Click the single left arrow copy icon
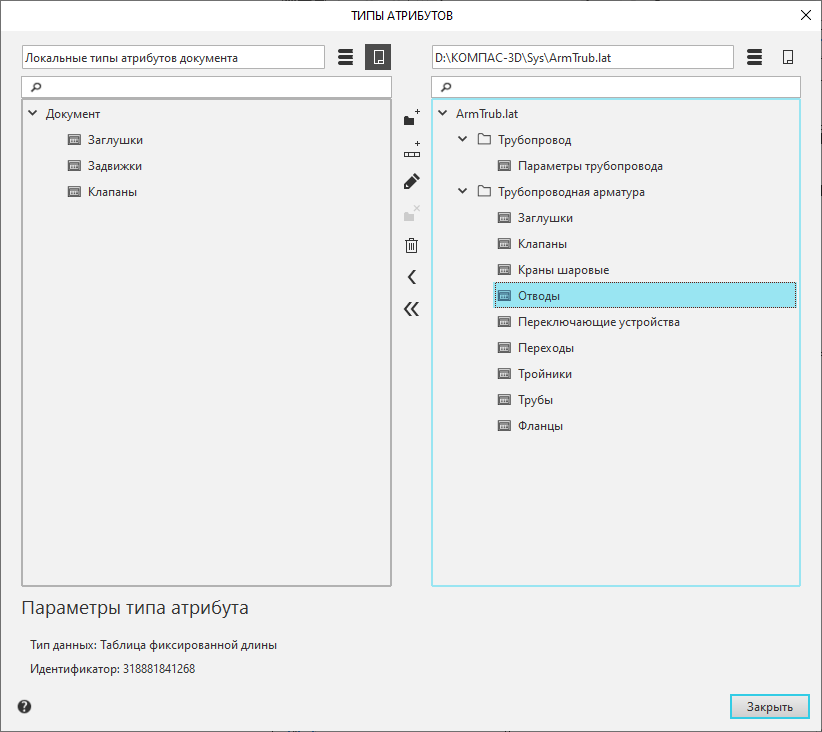The width and height of the screenshot is (822, 732). pyautogui.click(x=411, y=277)
